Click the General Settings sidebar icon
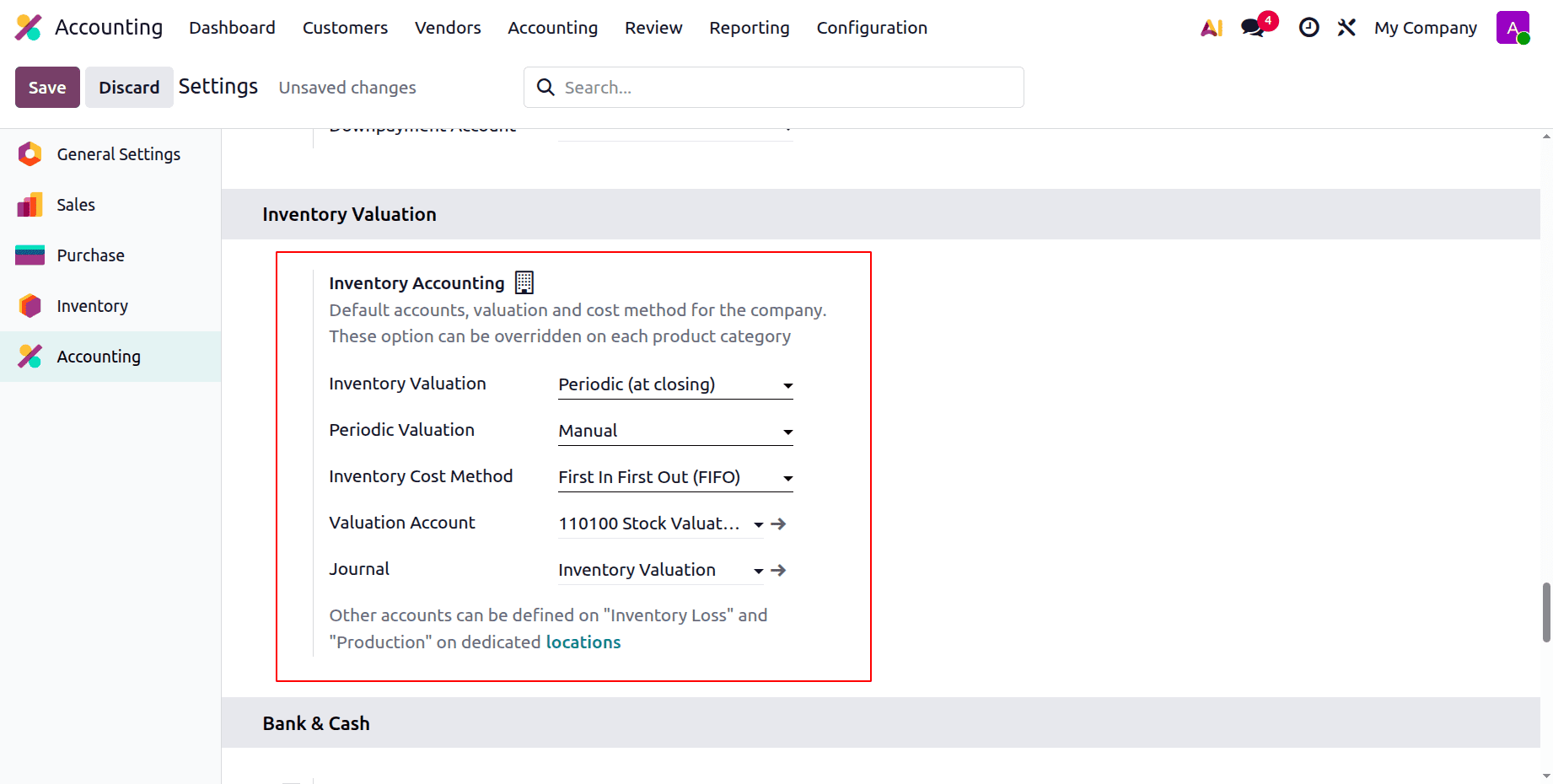Viewport: 1553px width, 784px height. [x=30, y=154]
